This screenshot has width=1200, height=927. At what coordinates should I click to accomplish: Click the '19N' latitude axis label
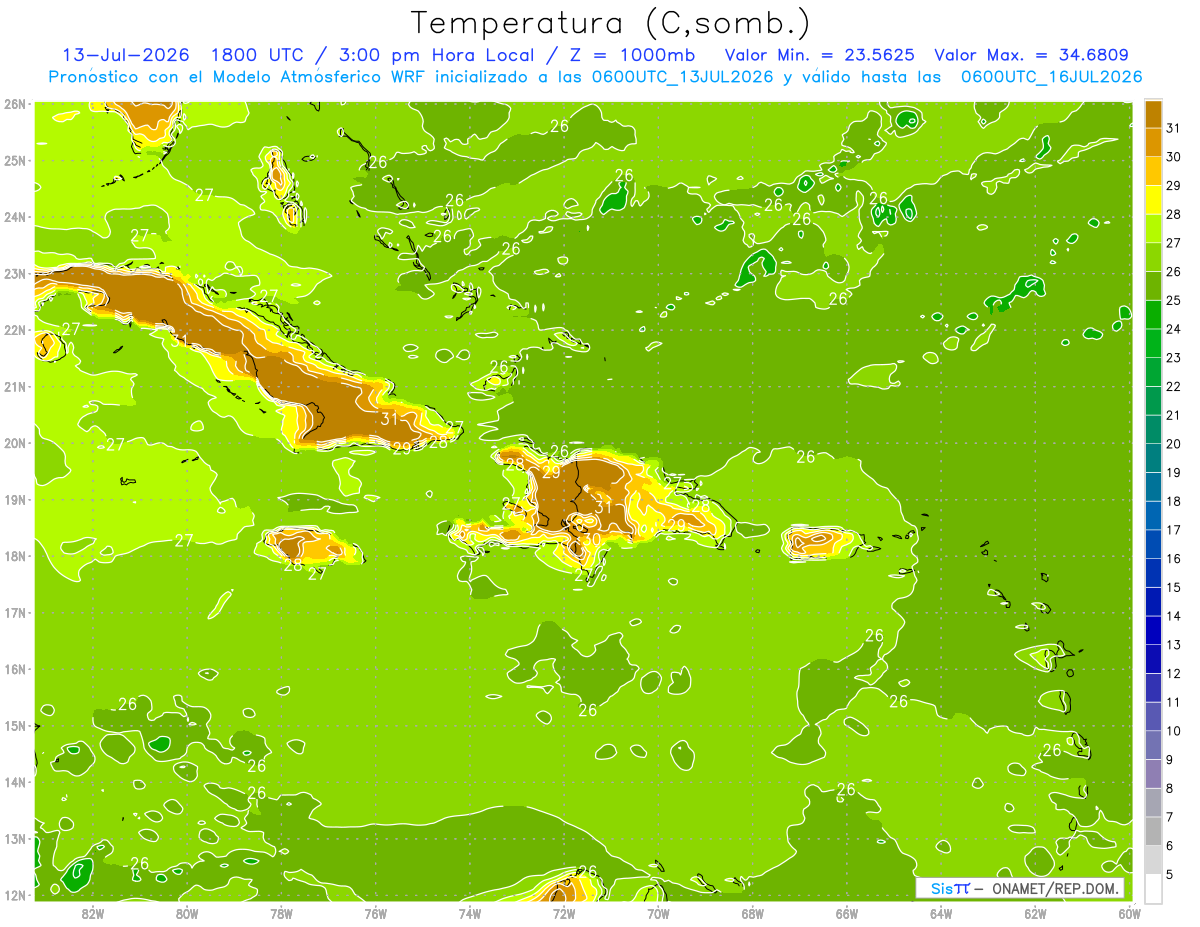tap(15, 499)
